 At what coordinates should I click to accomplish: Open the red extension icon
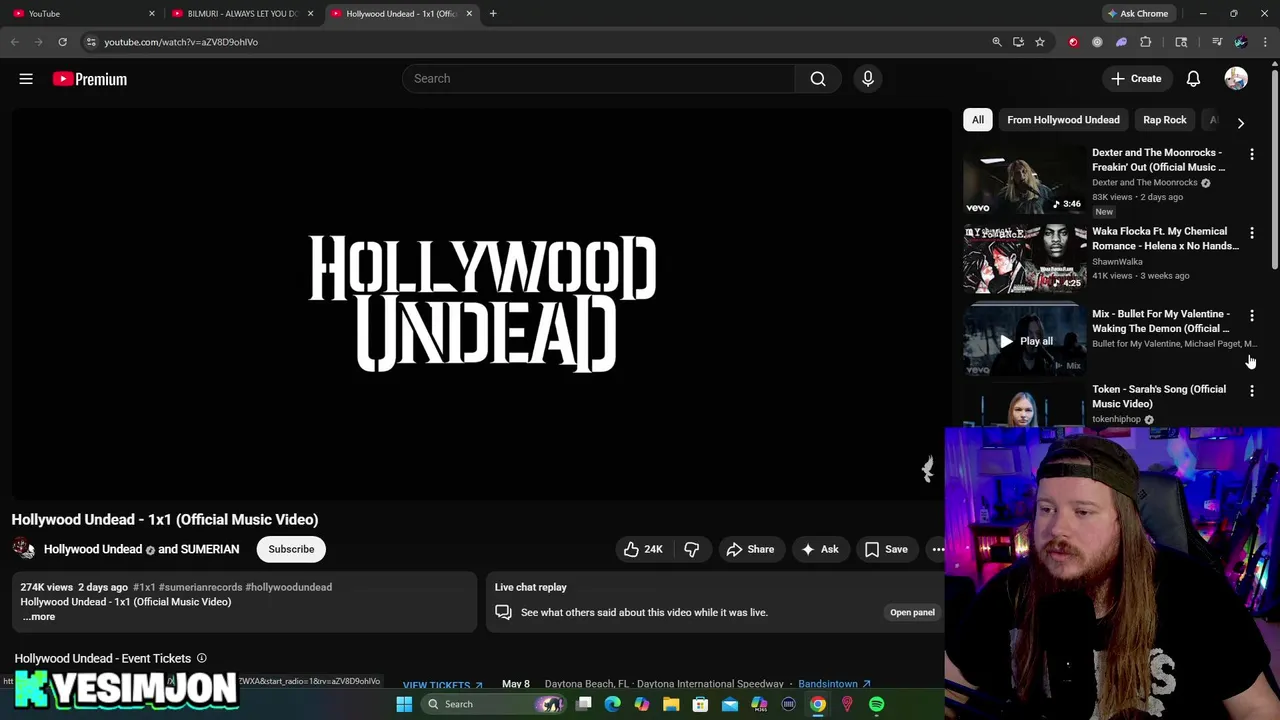click(1073, 42)
